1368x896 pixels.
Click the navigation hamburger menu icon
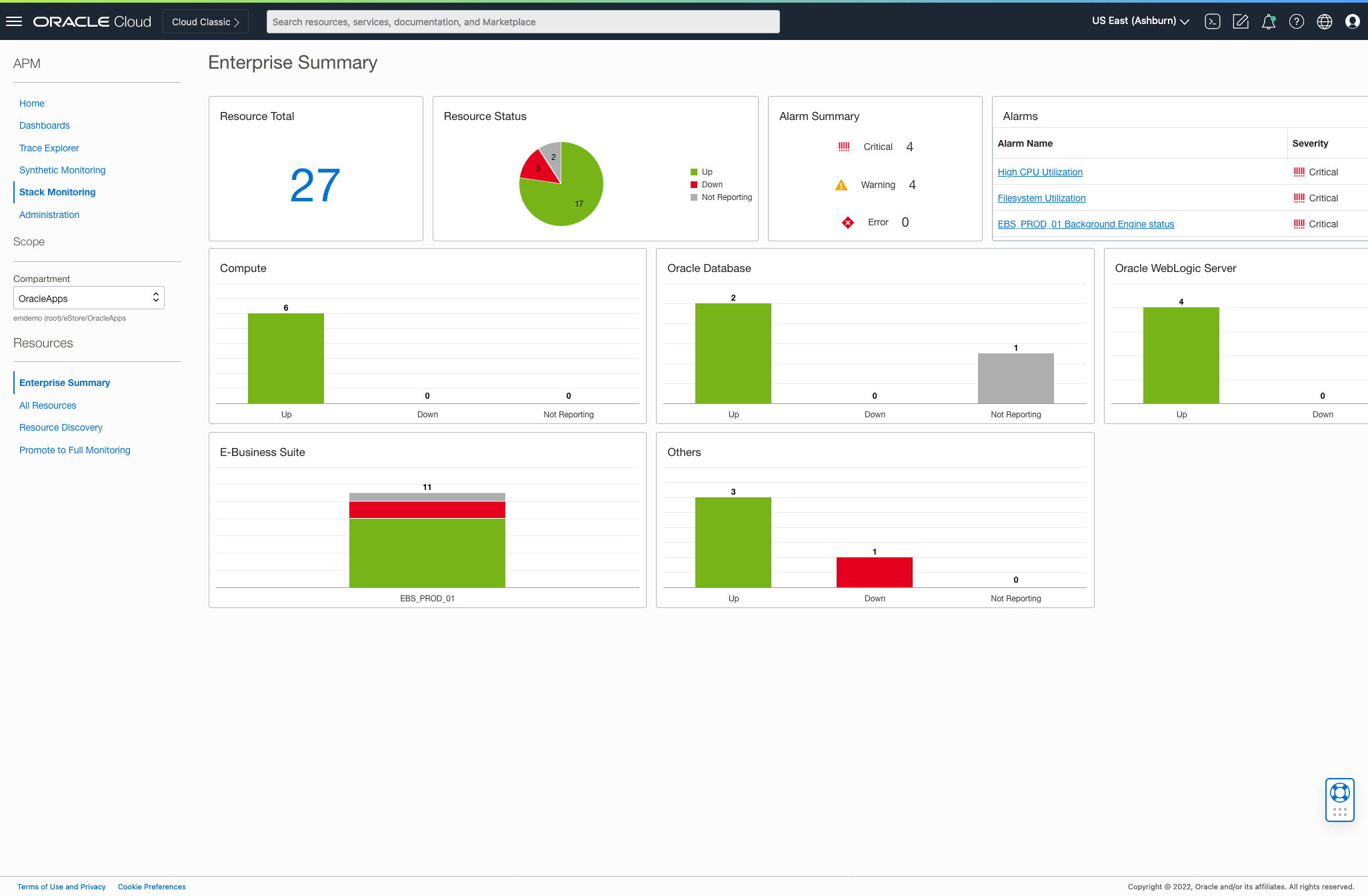14,21
